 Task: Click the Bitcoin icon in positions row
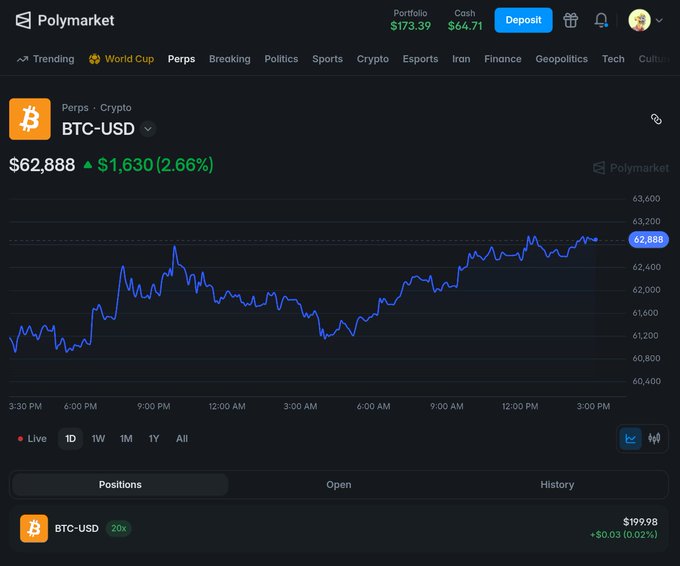click(x=34, y=528)
